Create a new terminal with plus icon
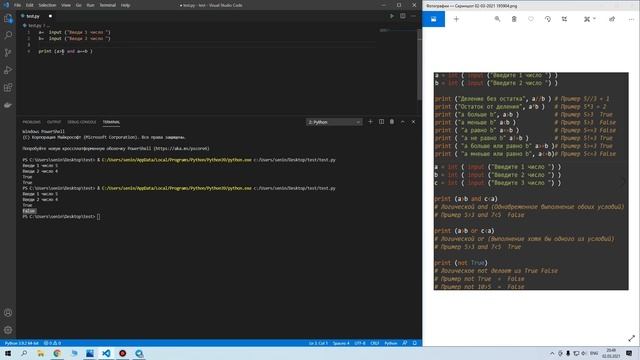Viewport: 640px width, 360px height. point(370,122)
